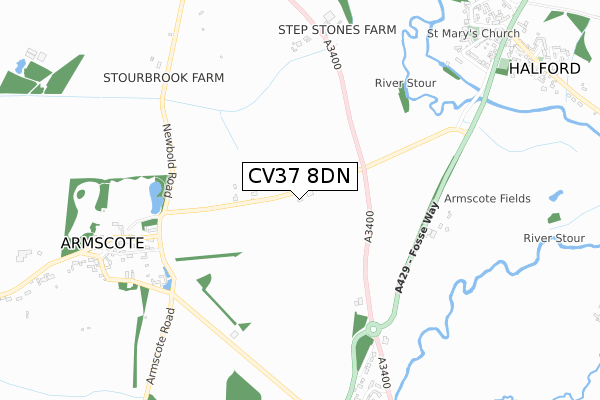Select the River Stour label near Halford

point(405,83)
